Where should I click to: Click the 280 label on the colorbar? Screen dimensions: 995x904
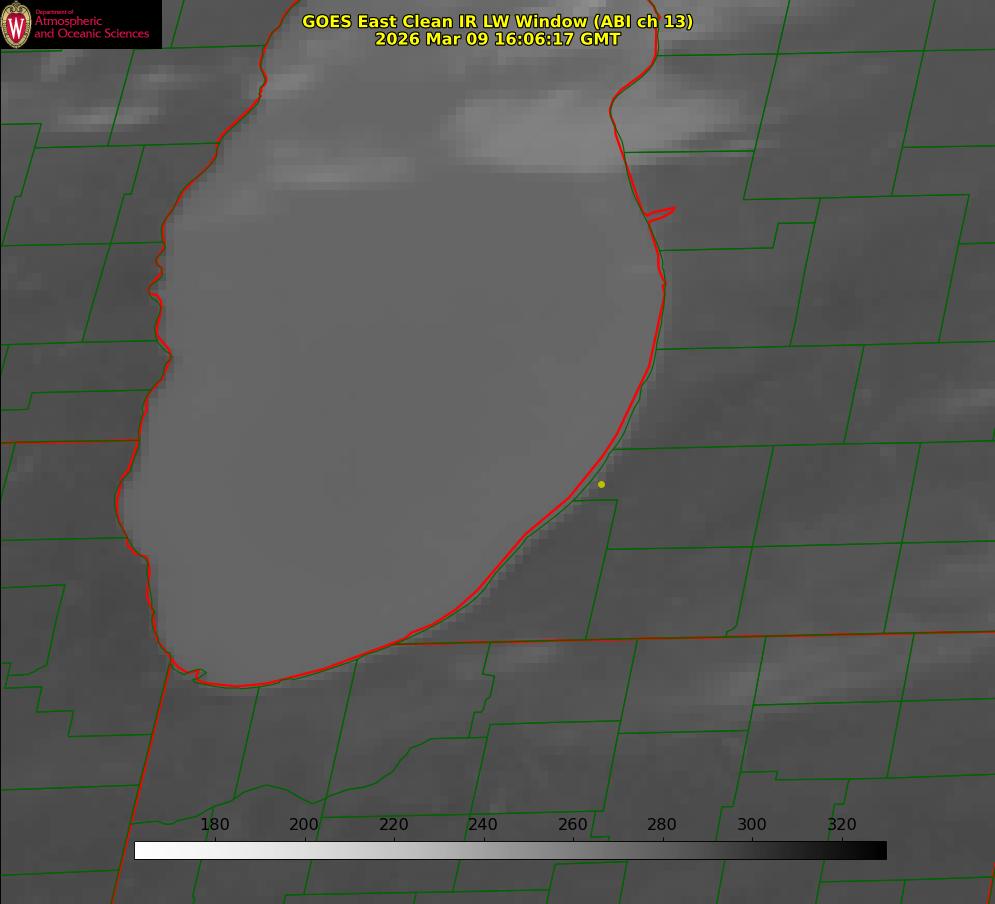pyautogui.click(x=662, y=825)
